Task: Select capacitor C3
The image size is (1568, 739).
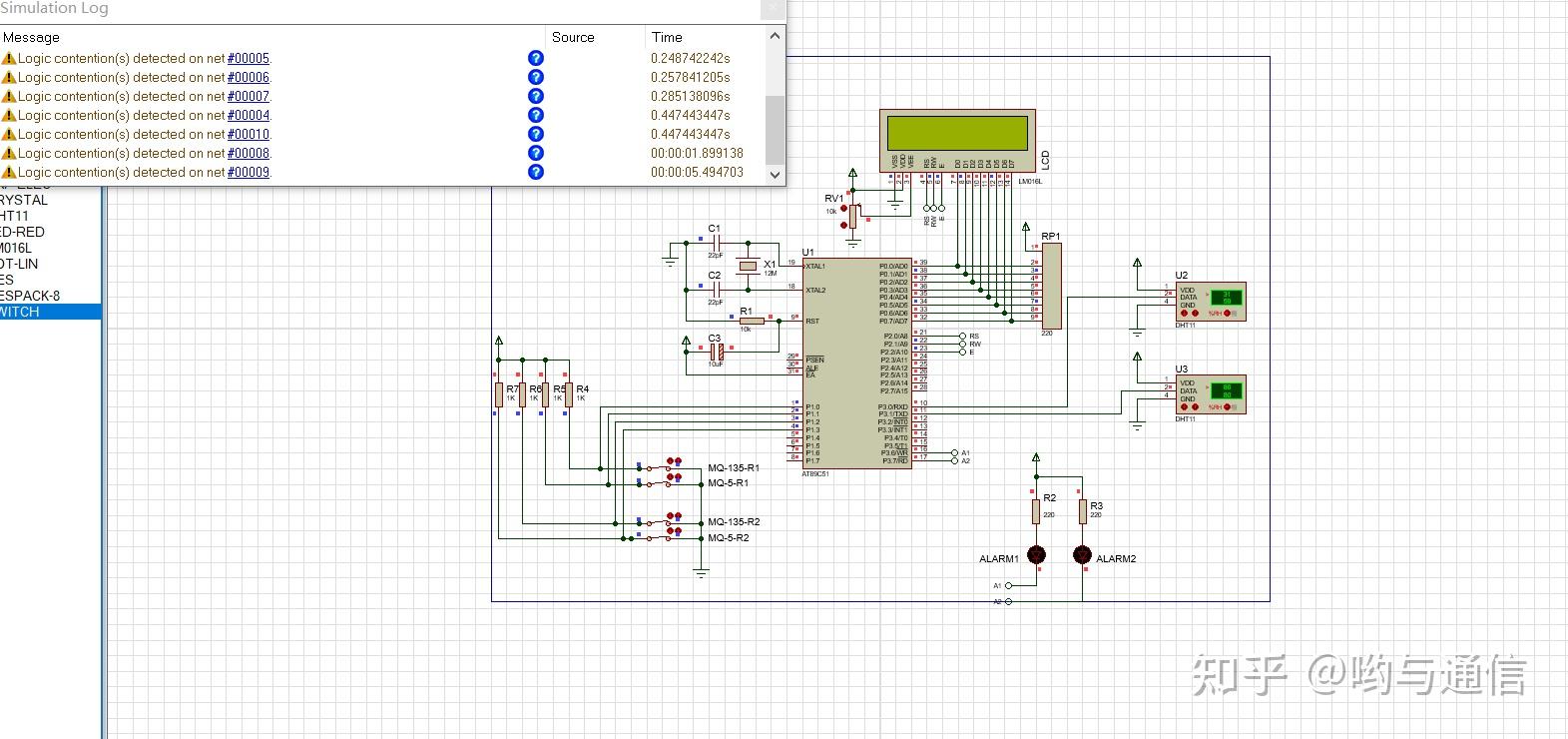Action: tap(716, 353)
